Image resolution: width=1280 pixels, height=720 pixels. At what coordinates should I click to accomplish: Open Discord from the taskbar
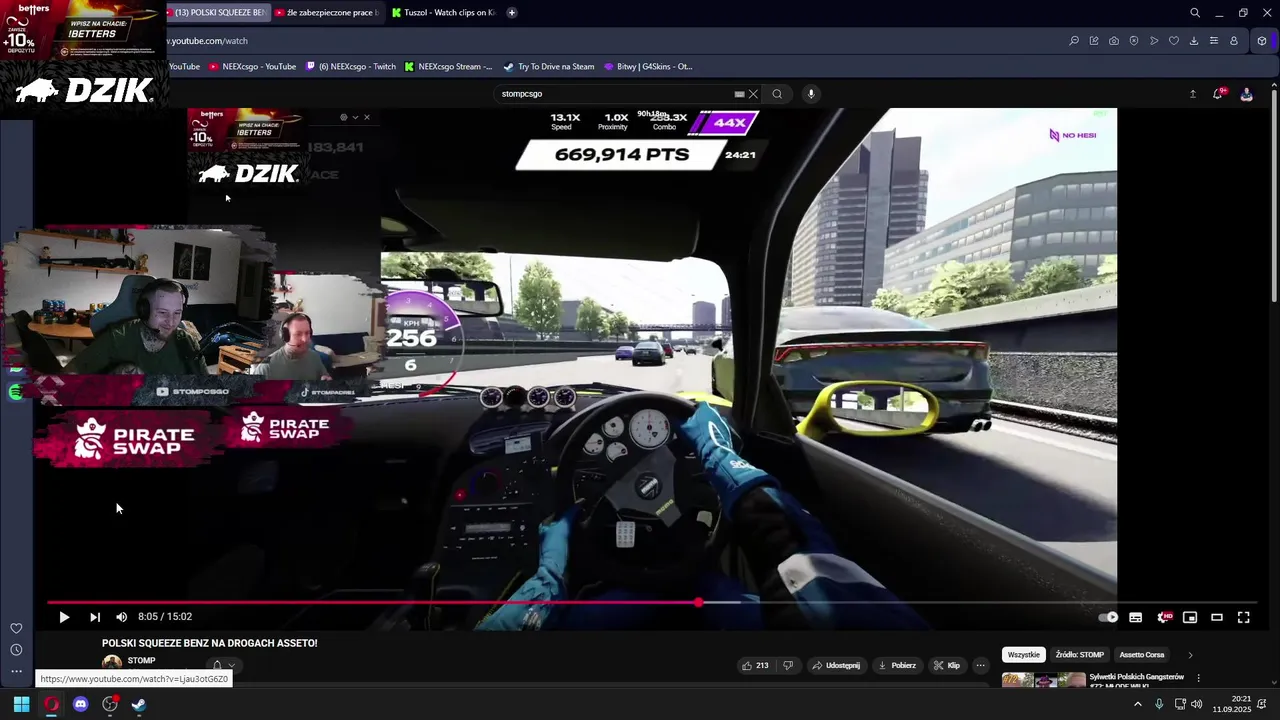click(81, 704)
